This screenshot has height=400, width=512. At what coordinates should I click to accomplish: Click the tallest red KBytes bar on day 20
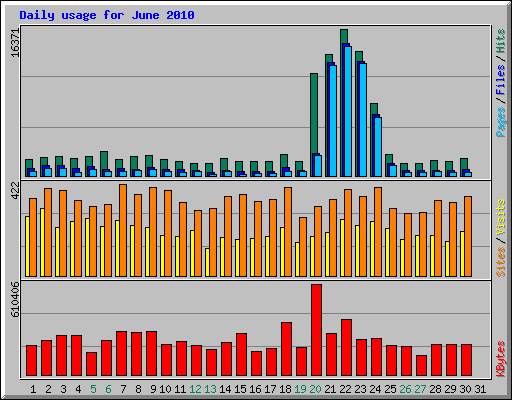point(316,330)
